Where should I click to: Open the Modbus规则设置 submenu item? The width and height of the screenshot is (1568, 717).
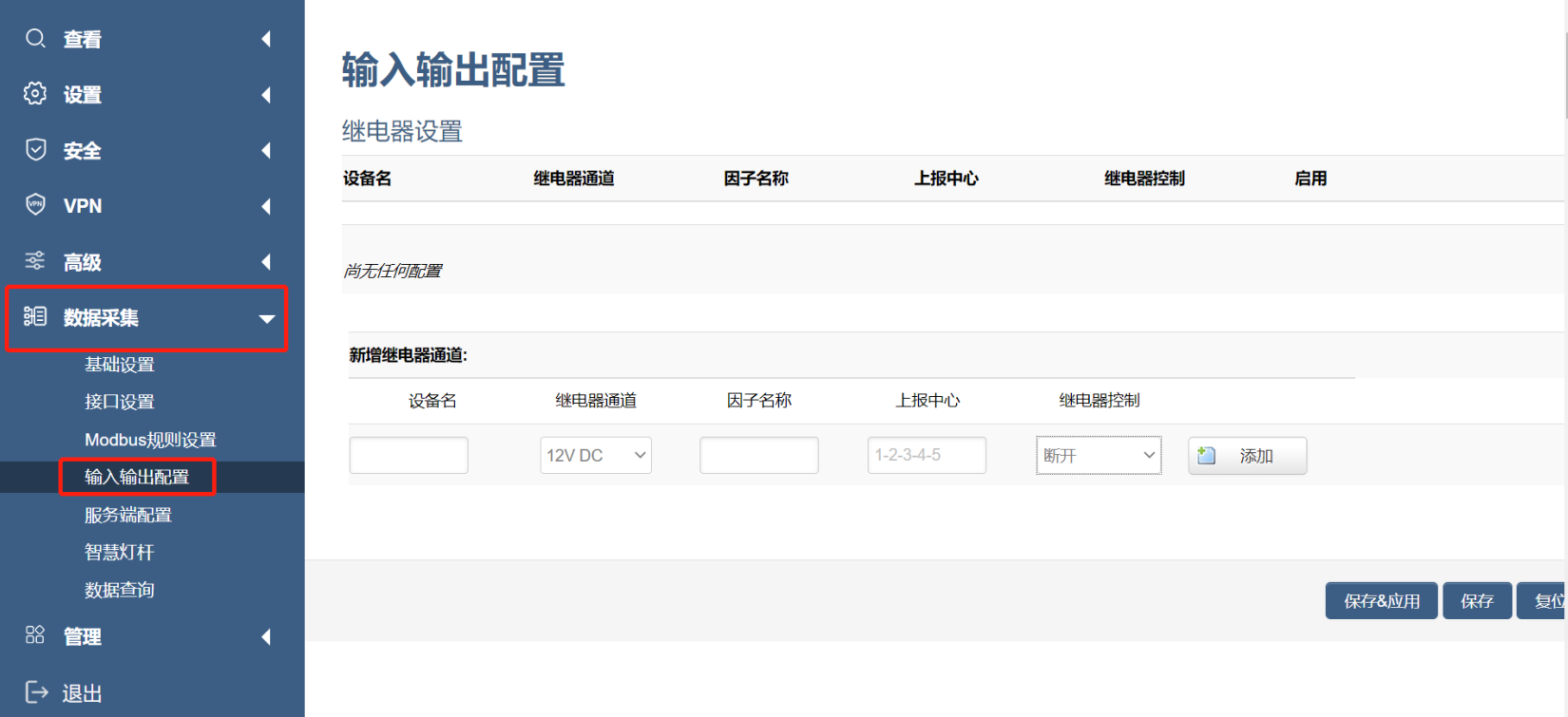pyautogui.click(x=150, y=440)
